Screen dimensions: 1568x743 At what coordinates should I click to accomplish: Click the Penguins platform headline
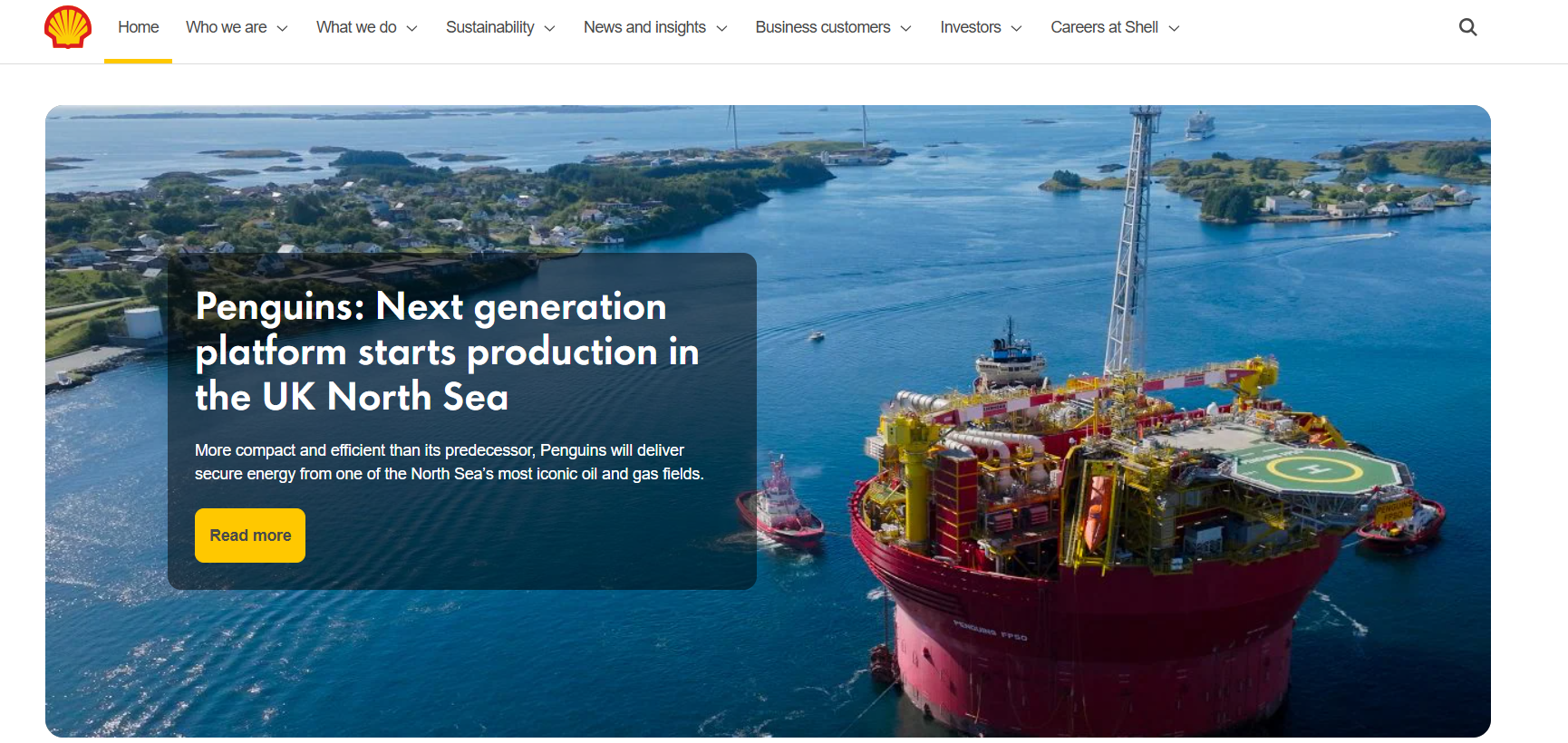coord(447,352)
